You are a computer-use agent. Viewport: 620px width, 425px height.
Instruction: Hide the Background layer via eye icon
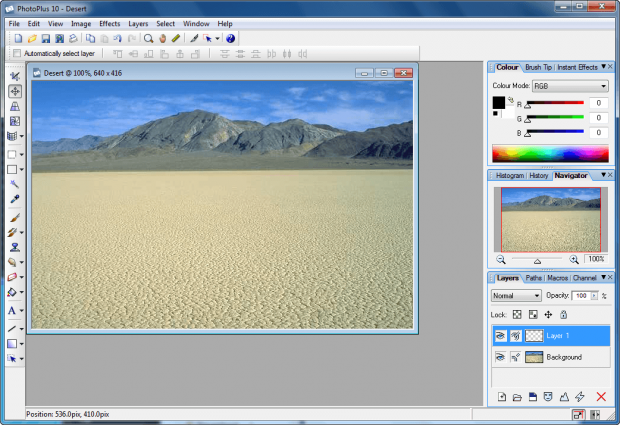coord(500,357)
